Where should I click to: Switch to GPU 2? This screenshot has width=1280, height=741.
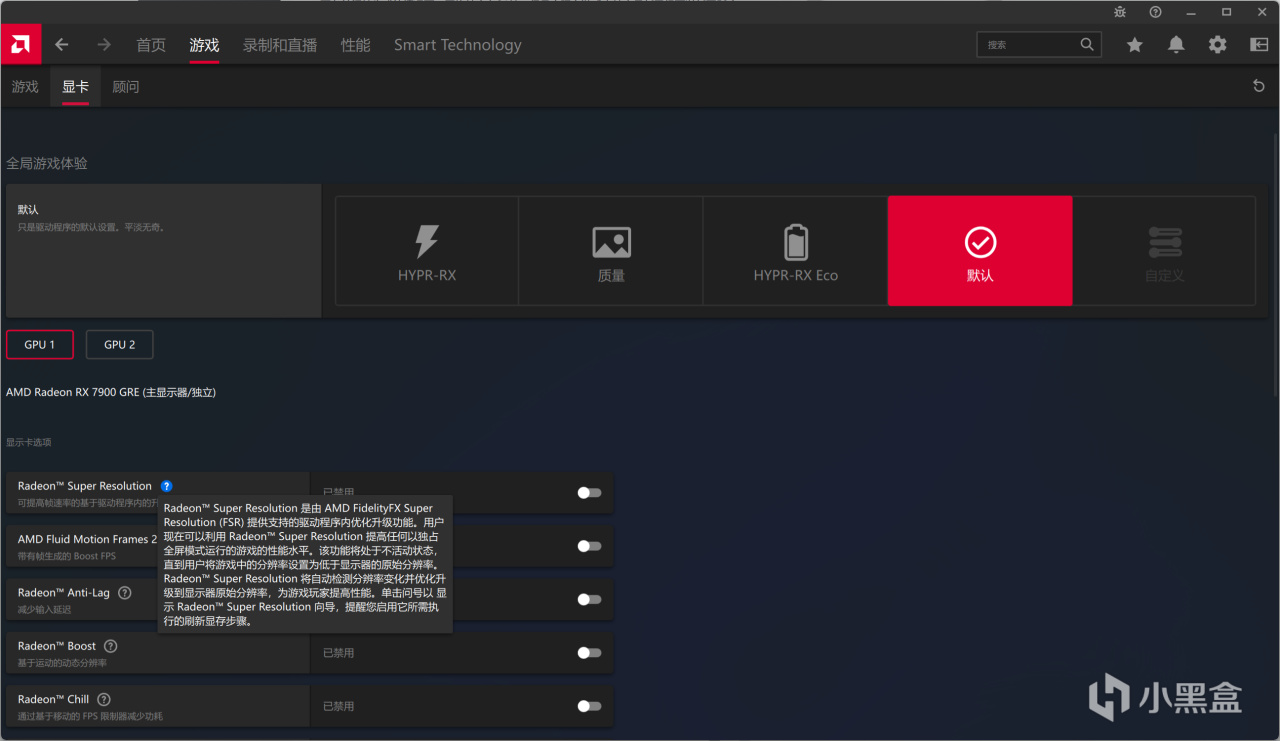click(x=119, y=344)
